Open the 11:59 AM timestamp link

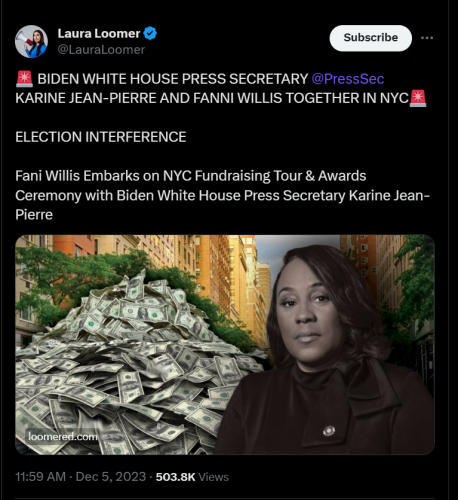41,477
